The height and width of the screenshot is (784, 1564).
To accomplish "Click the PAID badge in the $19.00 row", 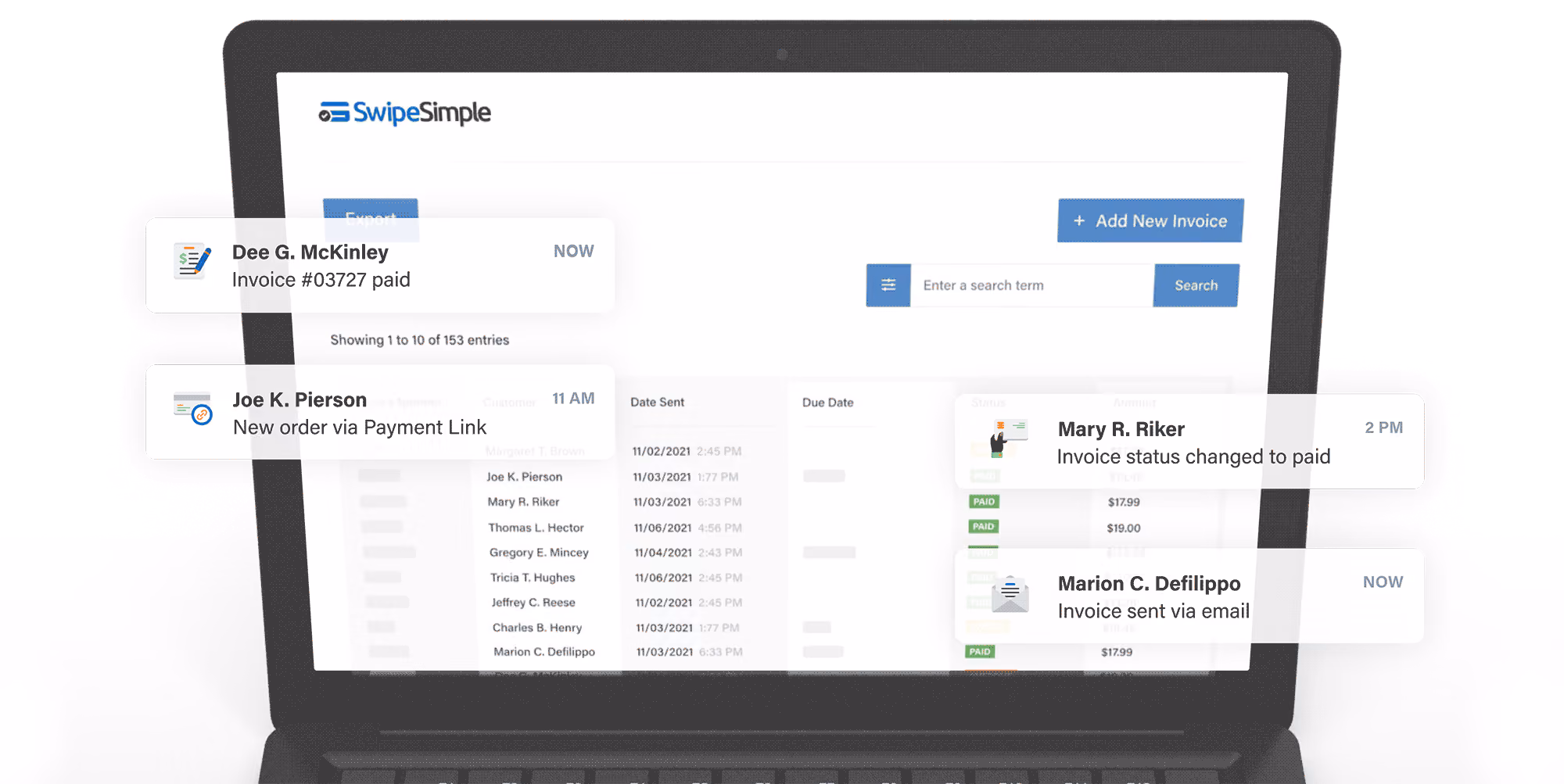I will click(983, 527).
